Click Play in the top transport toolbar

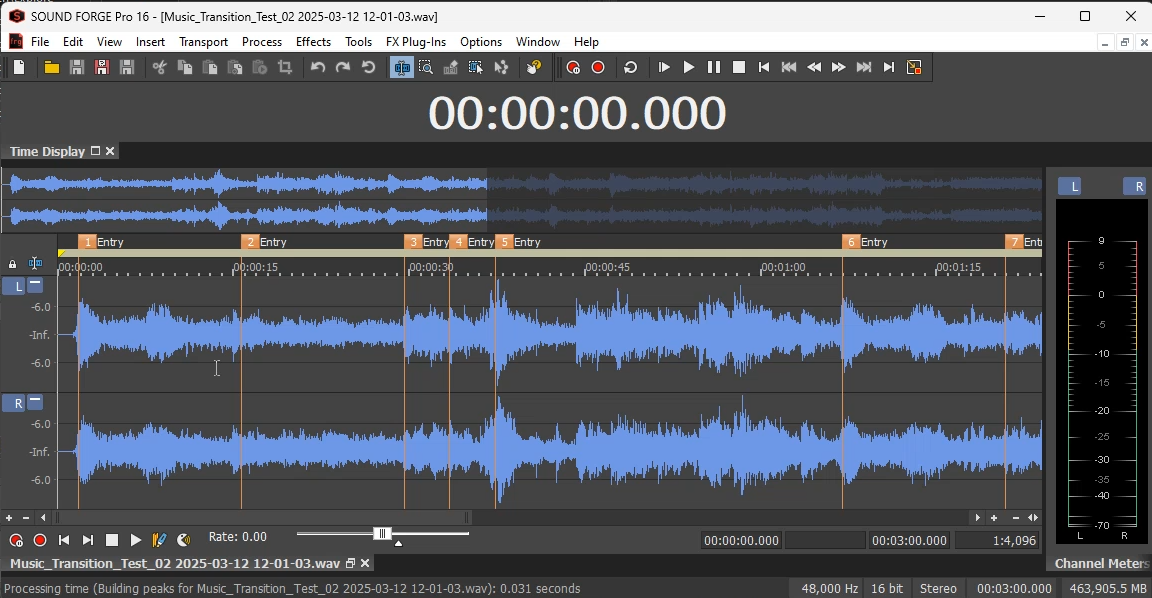tap(688, 68)
